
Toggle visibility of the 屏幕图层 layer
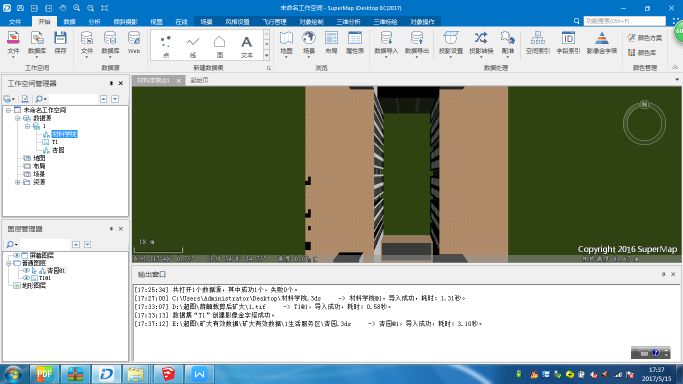point(16,256)
